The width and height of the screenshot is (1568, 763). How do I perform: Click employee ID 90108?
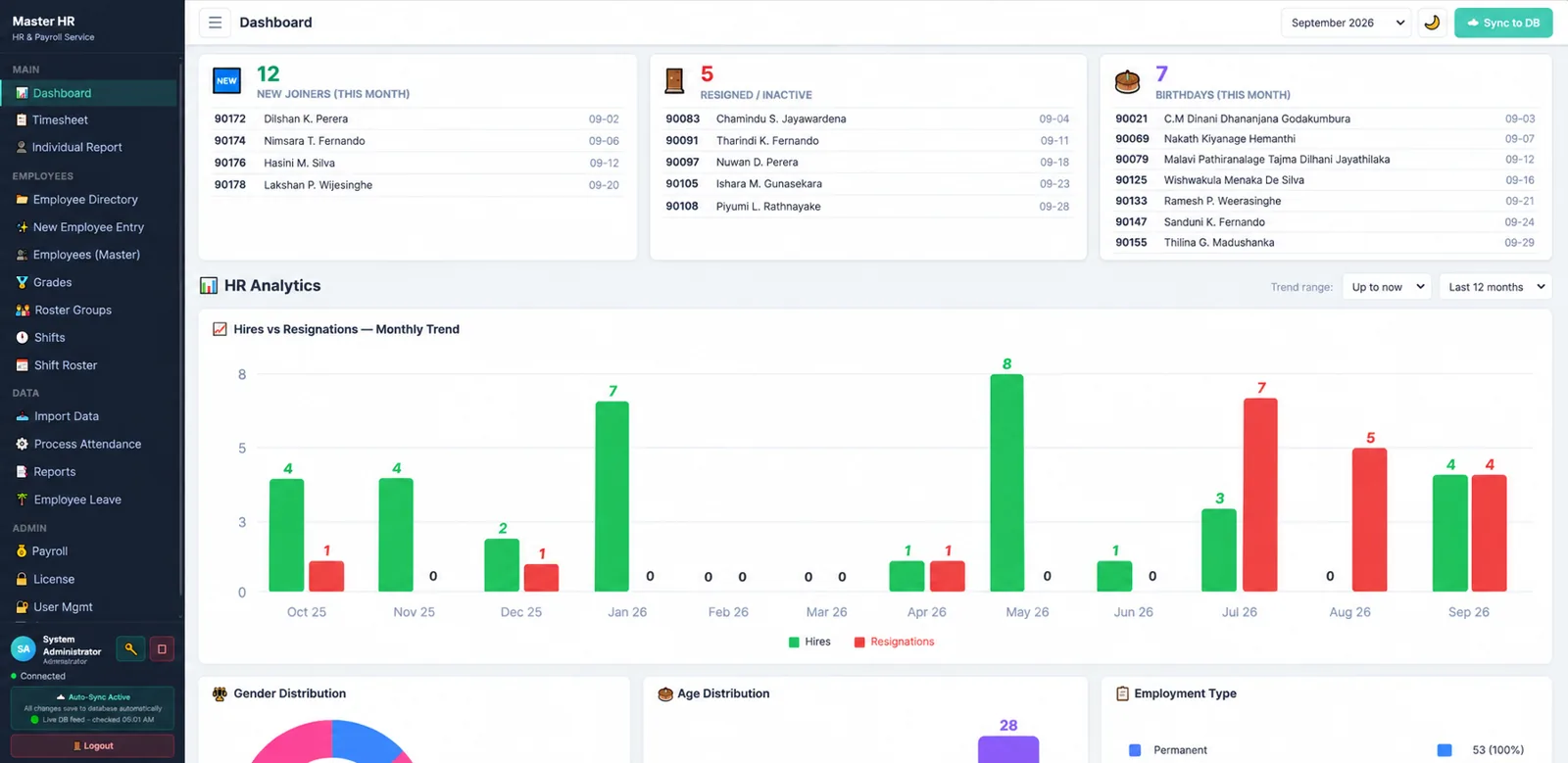(x=682, y=207)
